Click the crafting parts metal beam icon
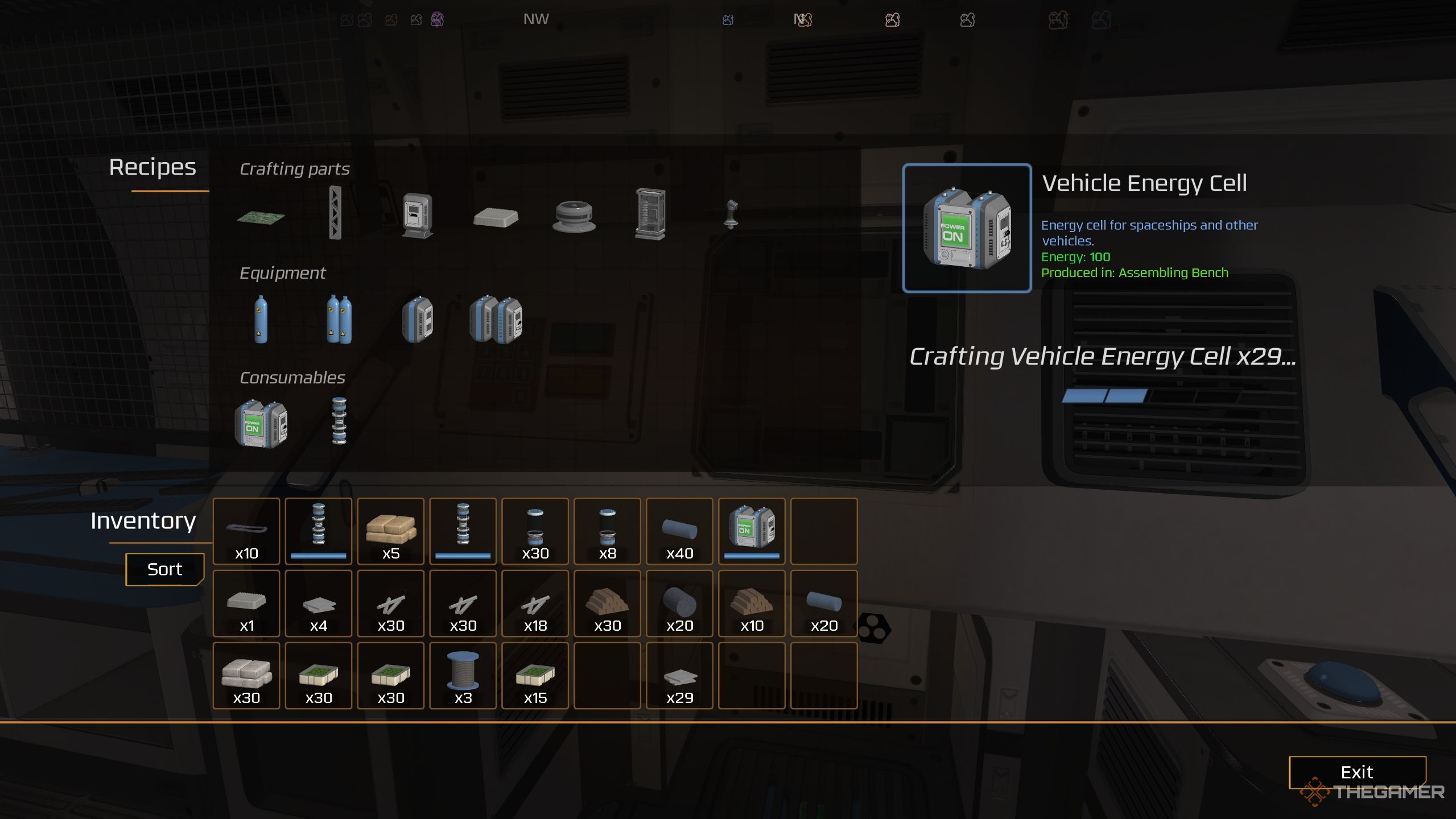The image size is (1456, 819). point(335,214)
